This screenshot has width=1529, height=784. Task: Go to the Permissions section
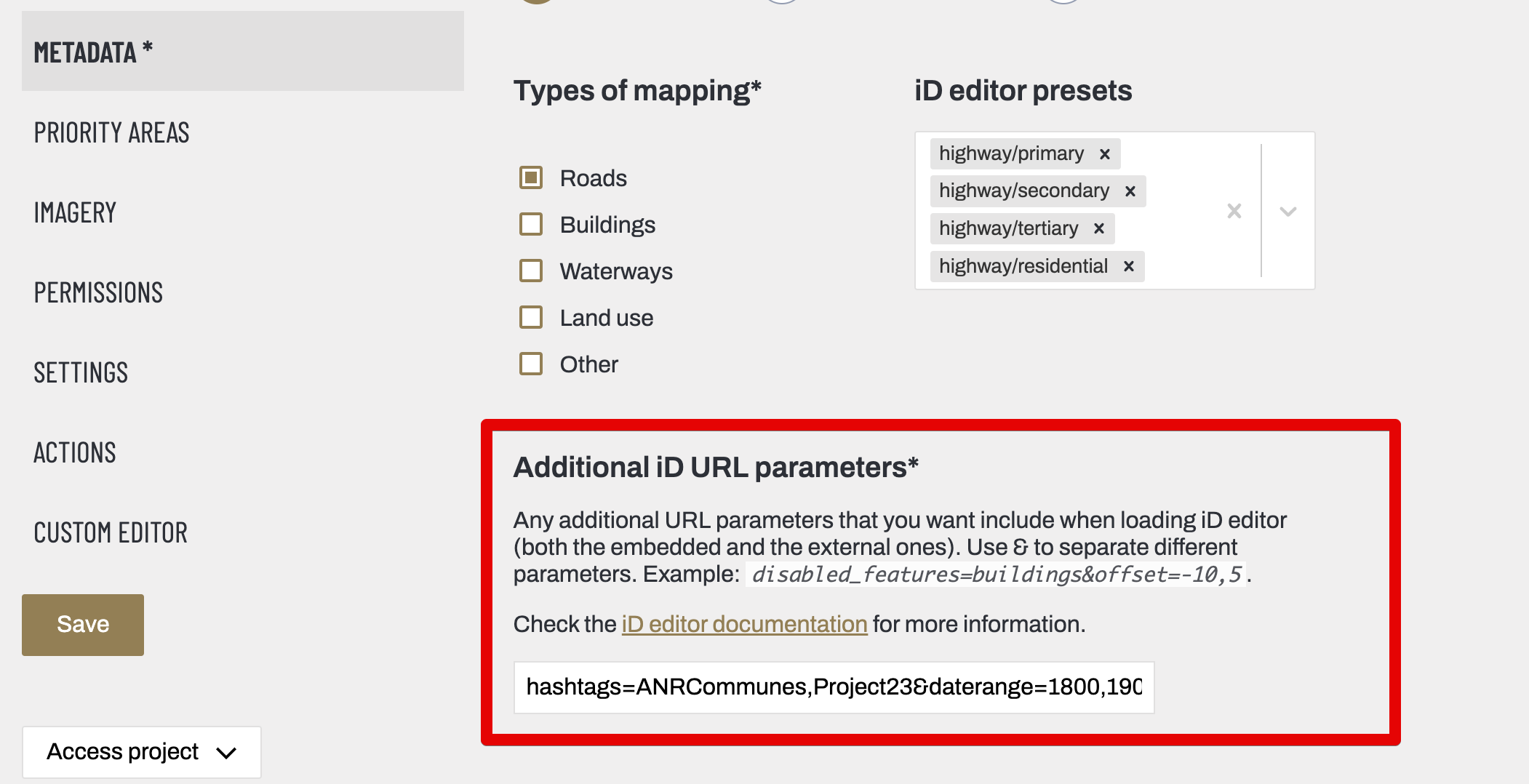98,292
